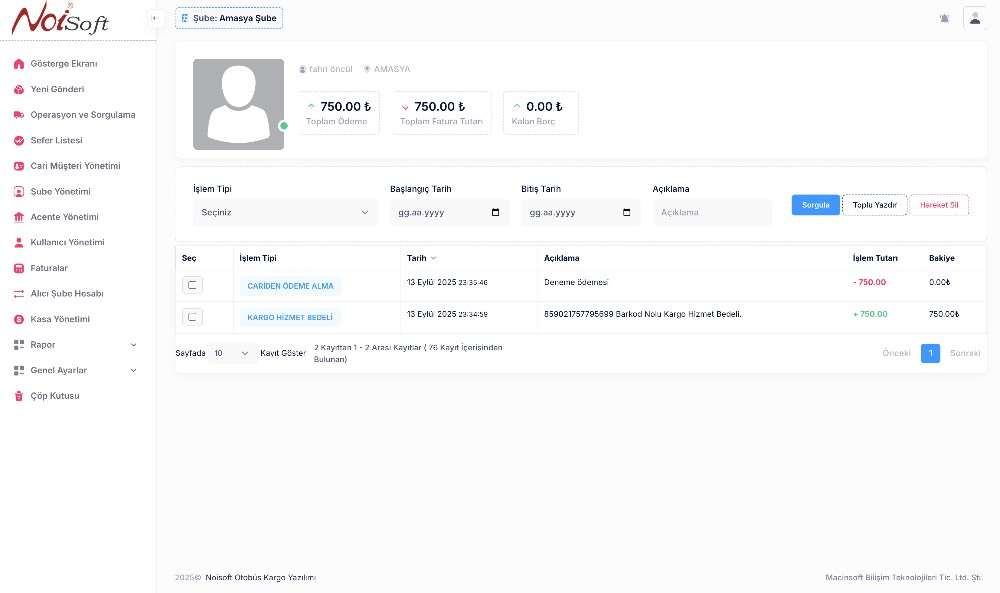Click the Gösterge Ekranı home icon
1000x593 pixels.
pos(19,64)
